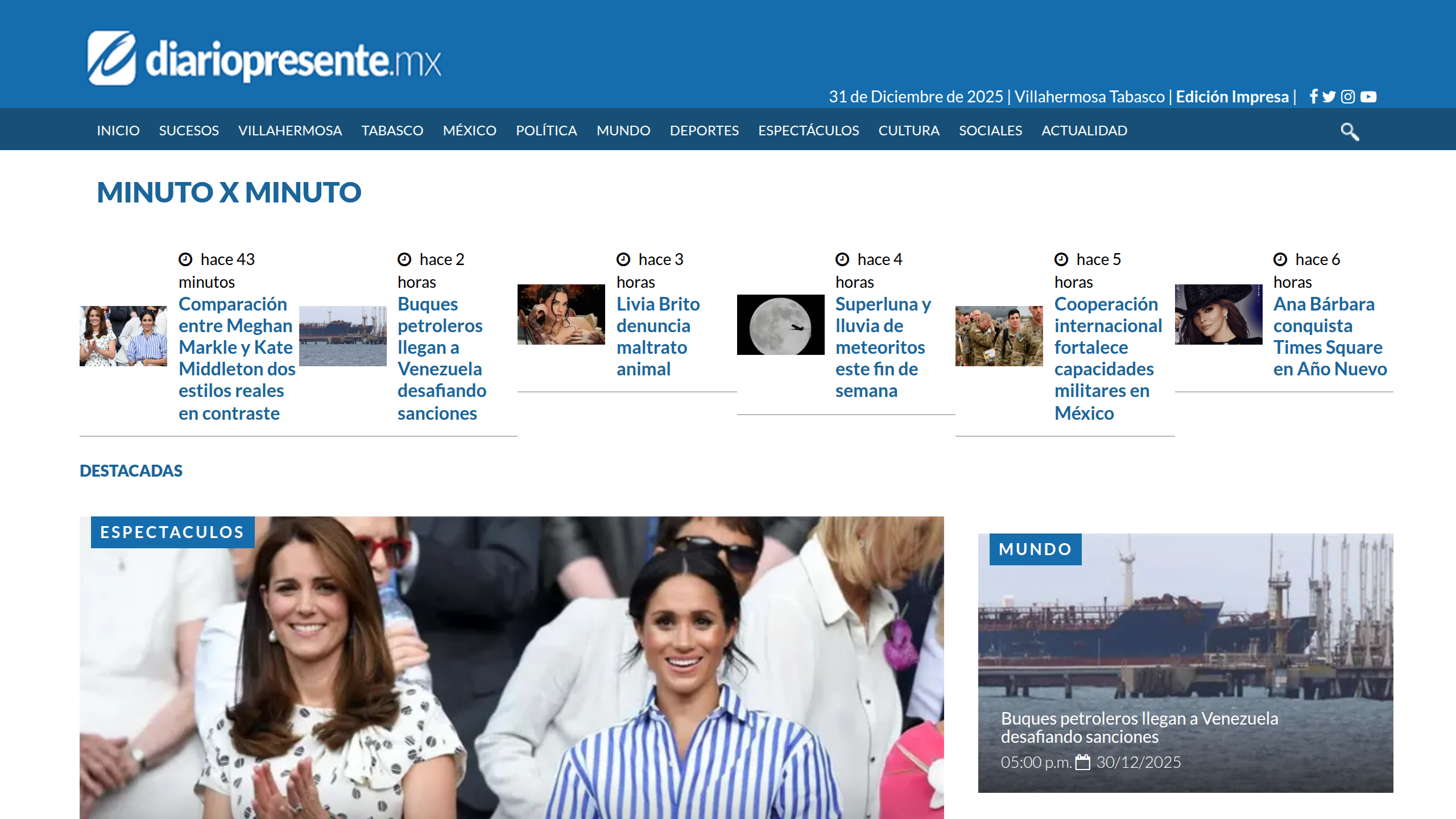Click the Ana Bárbara article thumbnail
The image size is (1456, 819).
[1218, 315]
